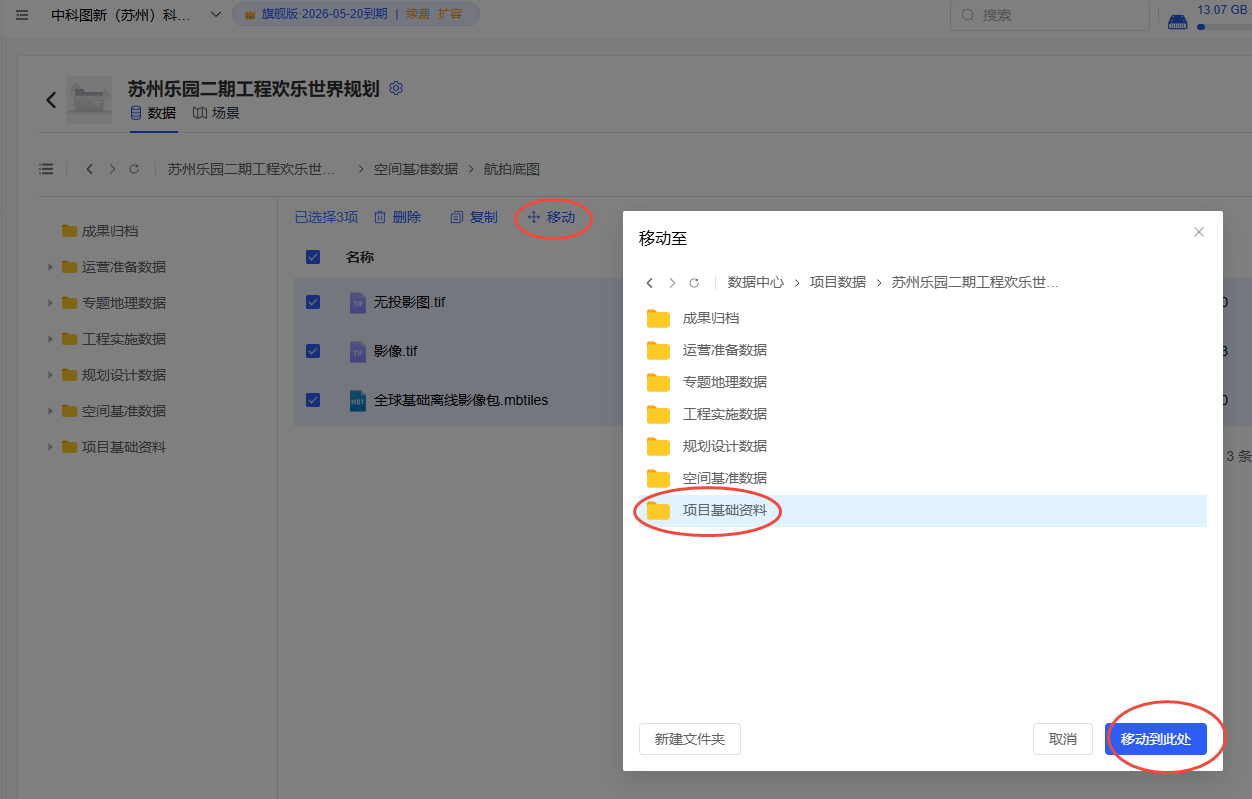Click the list view toggle icon
Image resolution: width=1252 pixels, height=799 pixels.
(46, 169)
